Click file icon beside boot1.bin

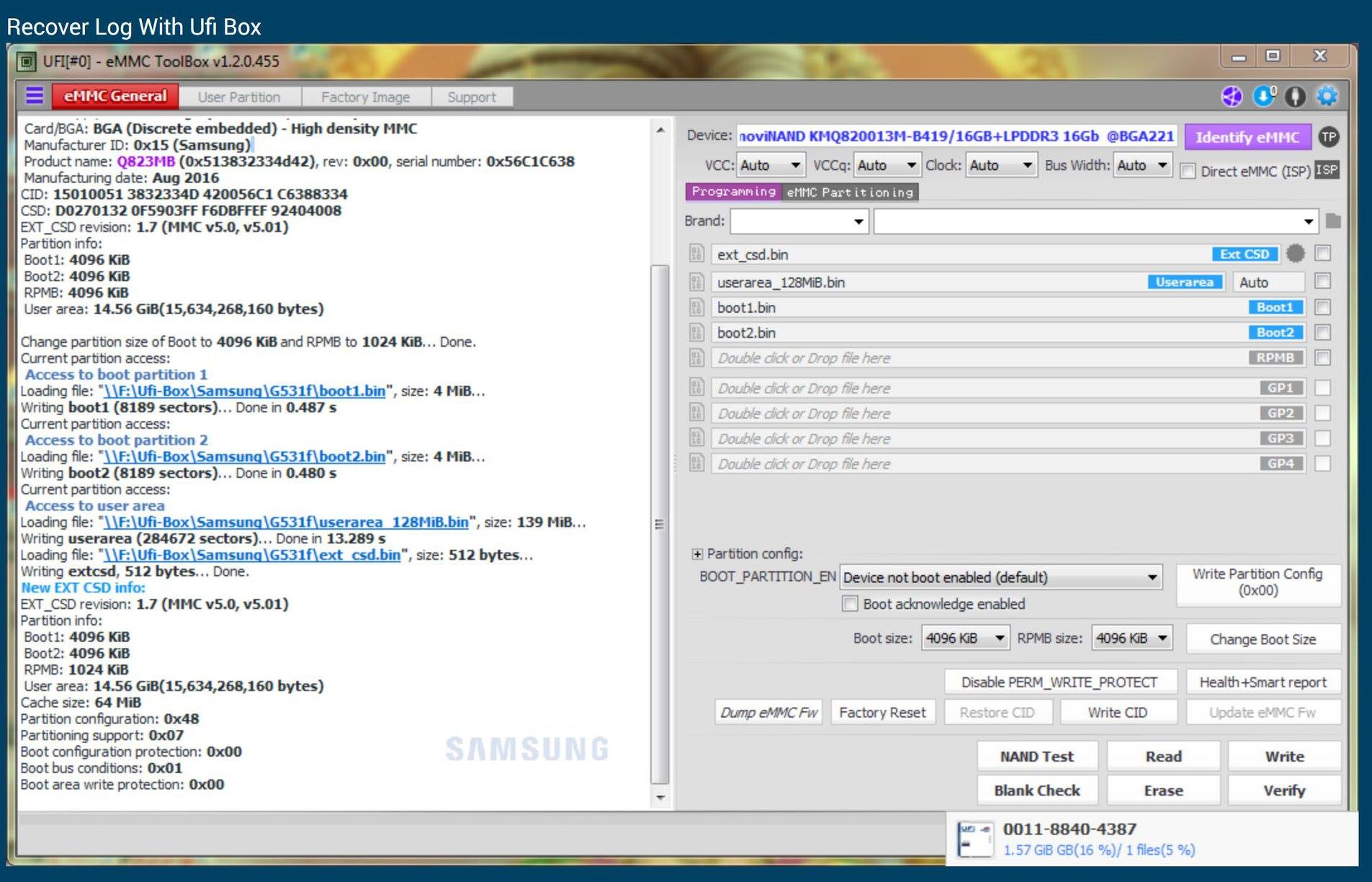point(696,308)
